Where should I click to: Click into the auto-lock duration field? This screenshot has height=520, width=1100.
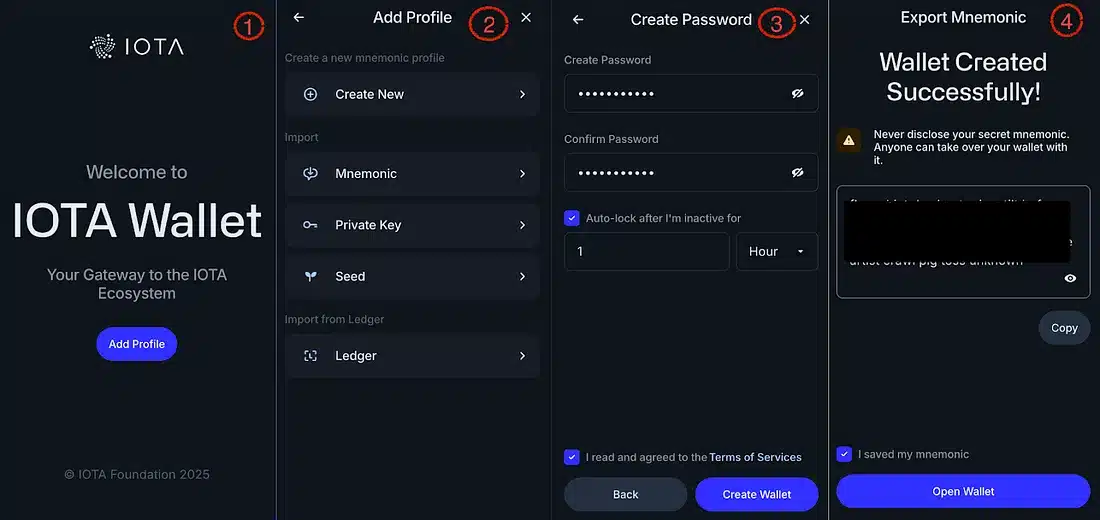coord(647,251)
